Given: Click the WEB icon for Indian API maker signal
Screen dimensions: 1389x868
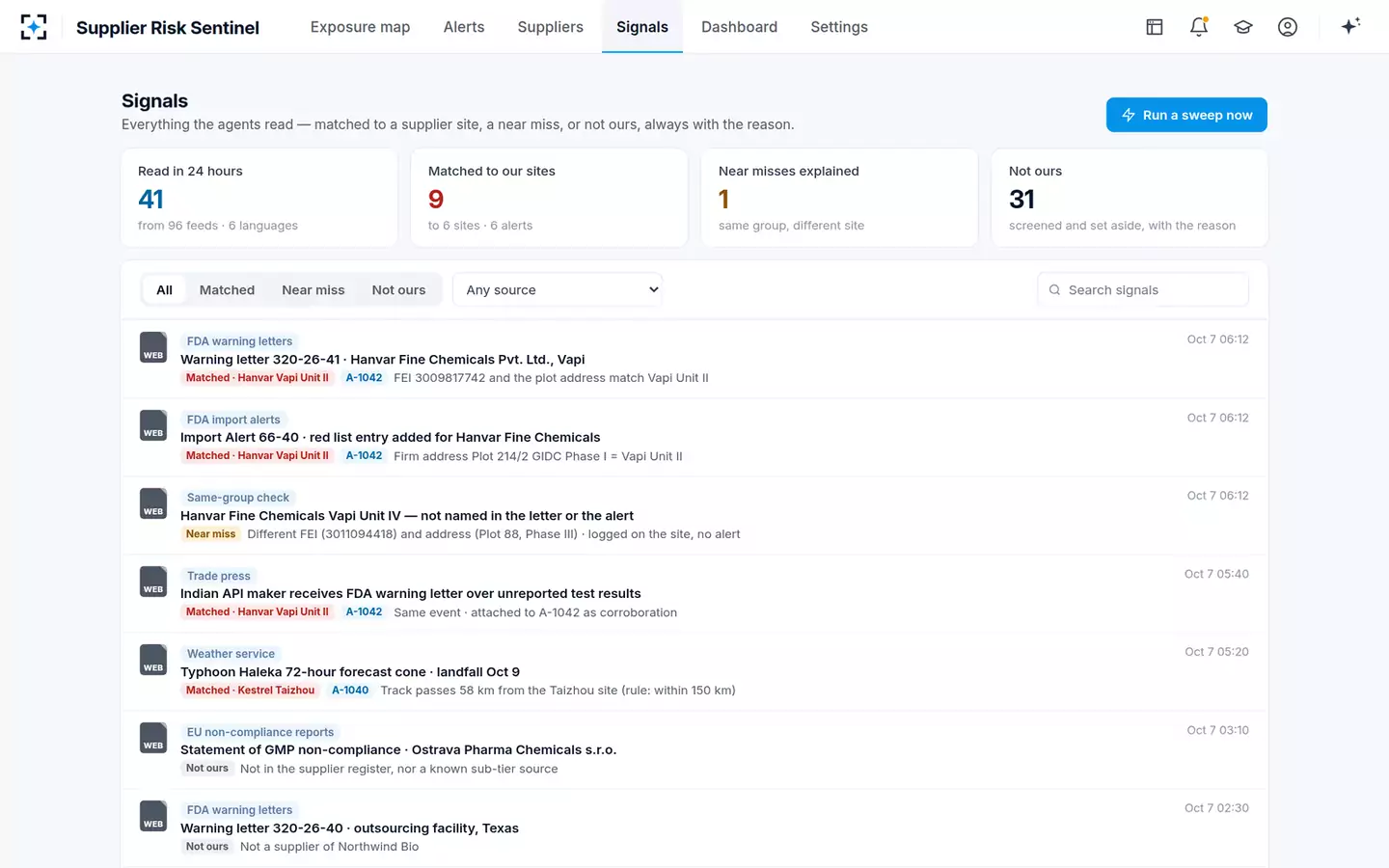Looking at the screenshot, I should point(153,582).
